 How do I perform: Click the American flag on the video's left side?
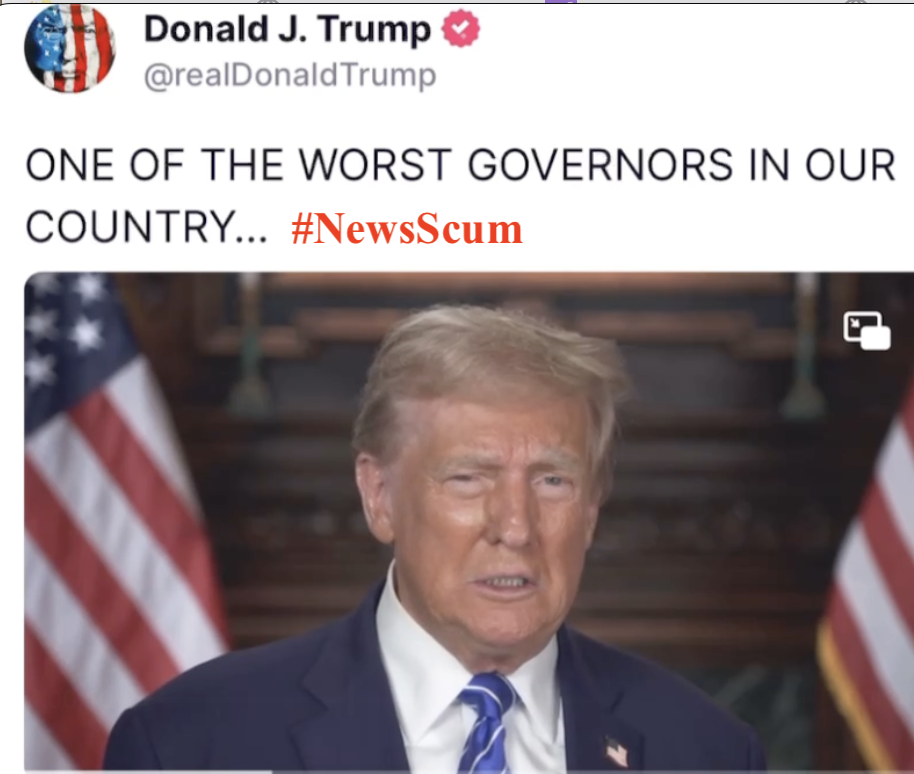click(117, 513)
